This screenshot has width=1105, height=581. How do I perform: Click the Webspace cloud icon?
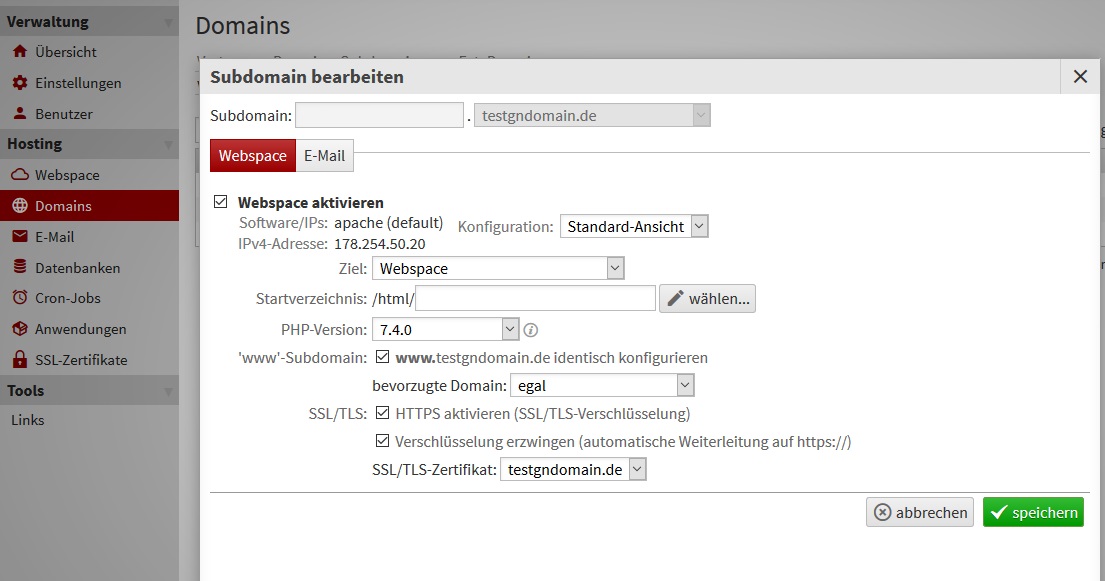pyautogui.click(x=19, y=175)
